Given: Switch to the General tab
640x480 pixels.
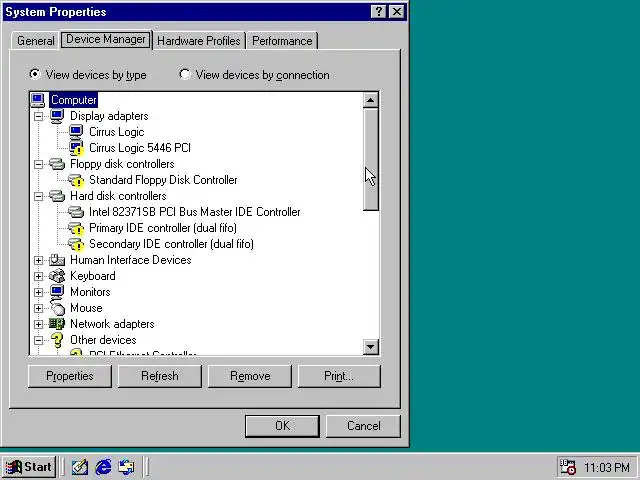Looking at the screenshot, I should 36,41.
